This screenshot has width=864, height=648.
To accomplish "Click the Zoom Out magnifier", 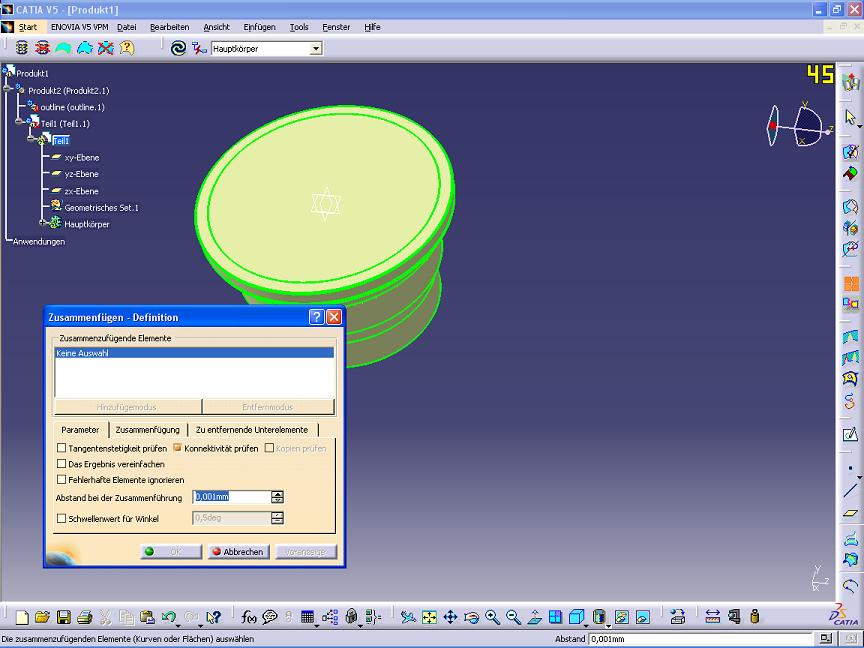I will 513,617.
